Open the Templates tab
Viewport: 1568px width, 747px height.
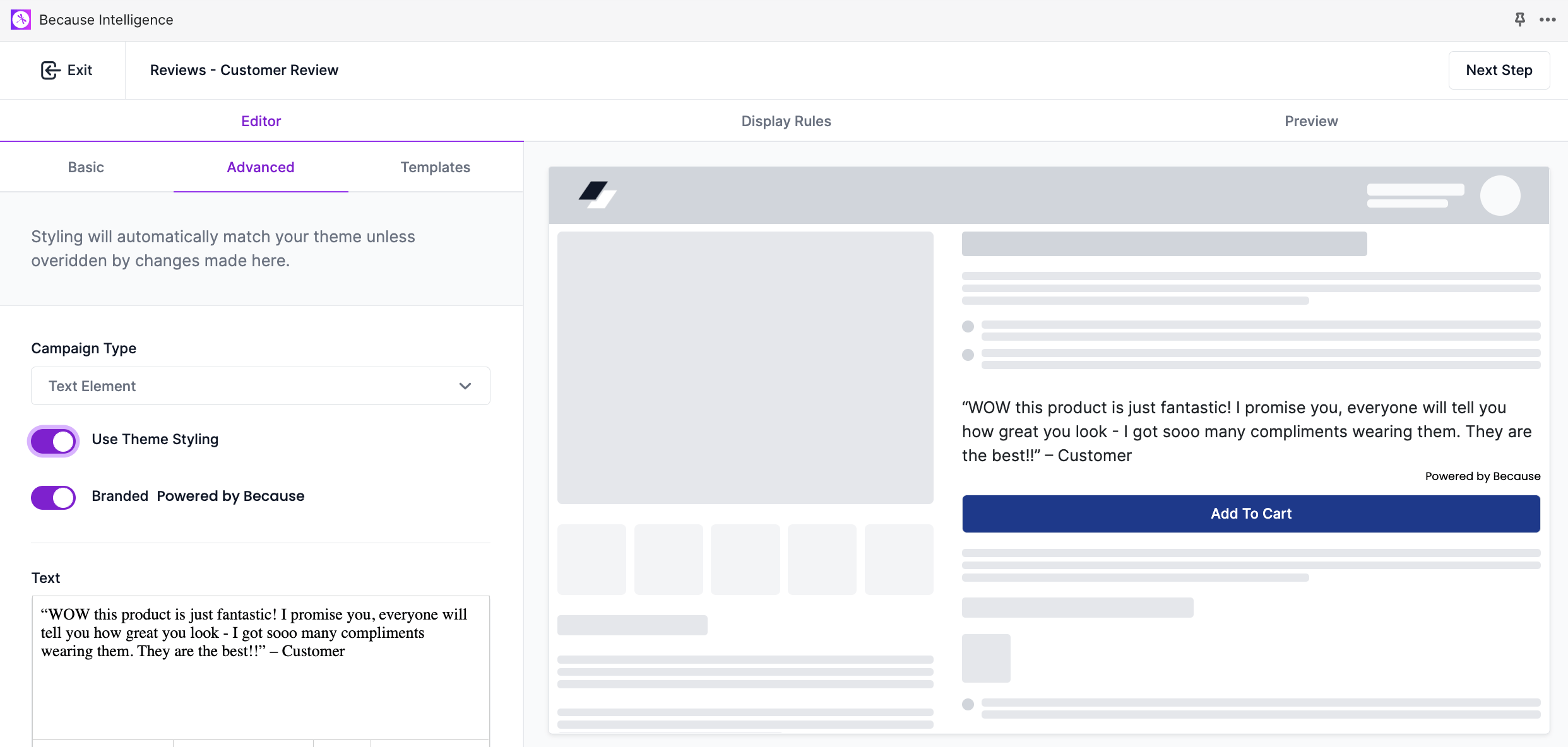pos(435,167)
